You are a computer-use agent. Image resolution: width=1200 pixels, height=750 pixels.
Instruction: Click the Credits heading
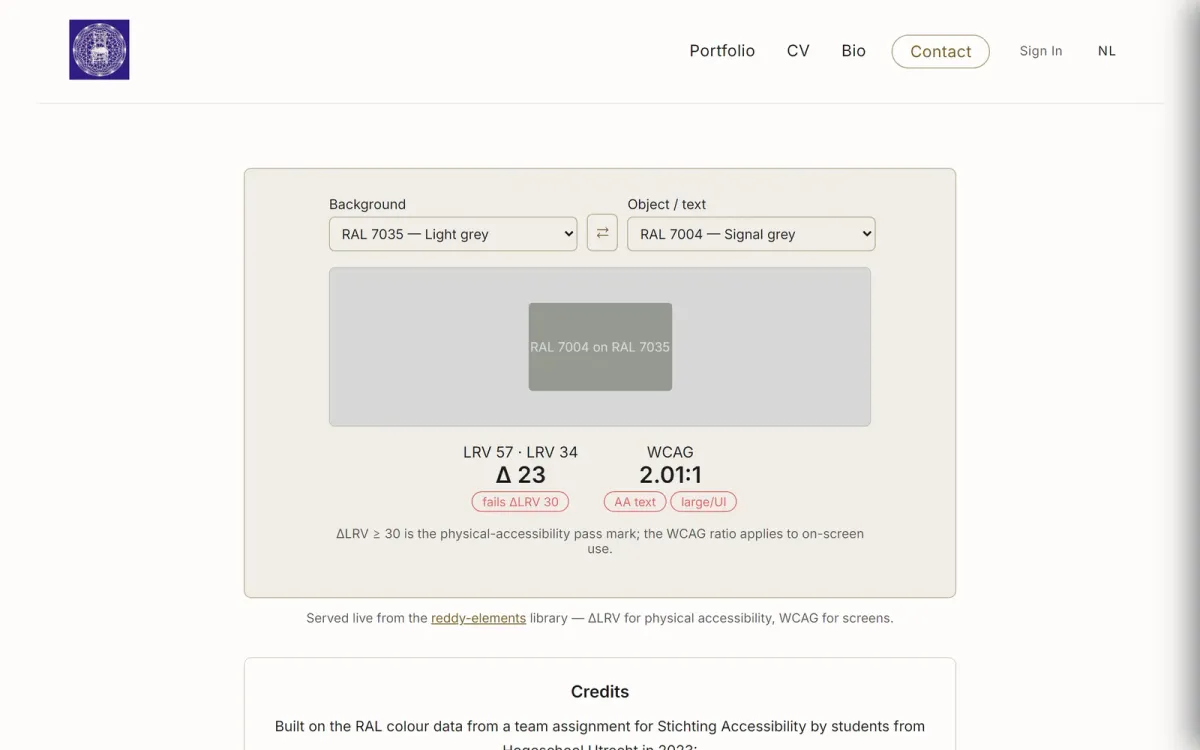click(x=600, y=692)
